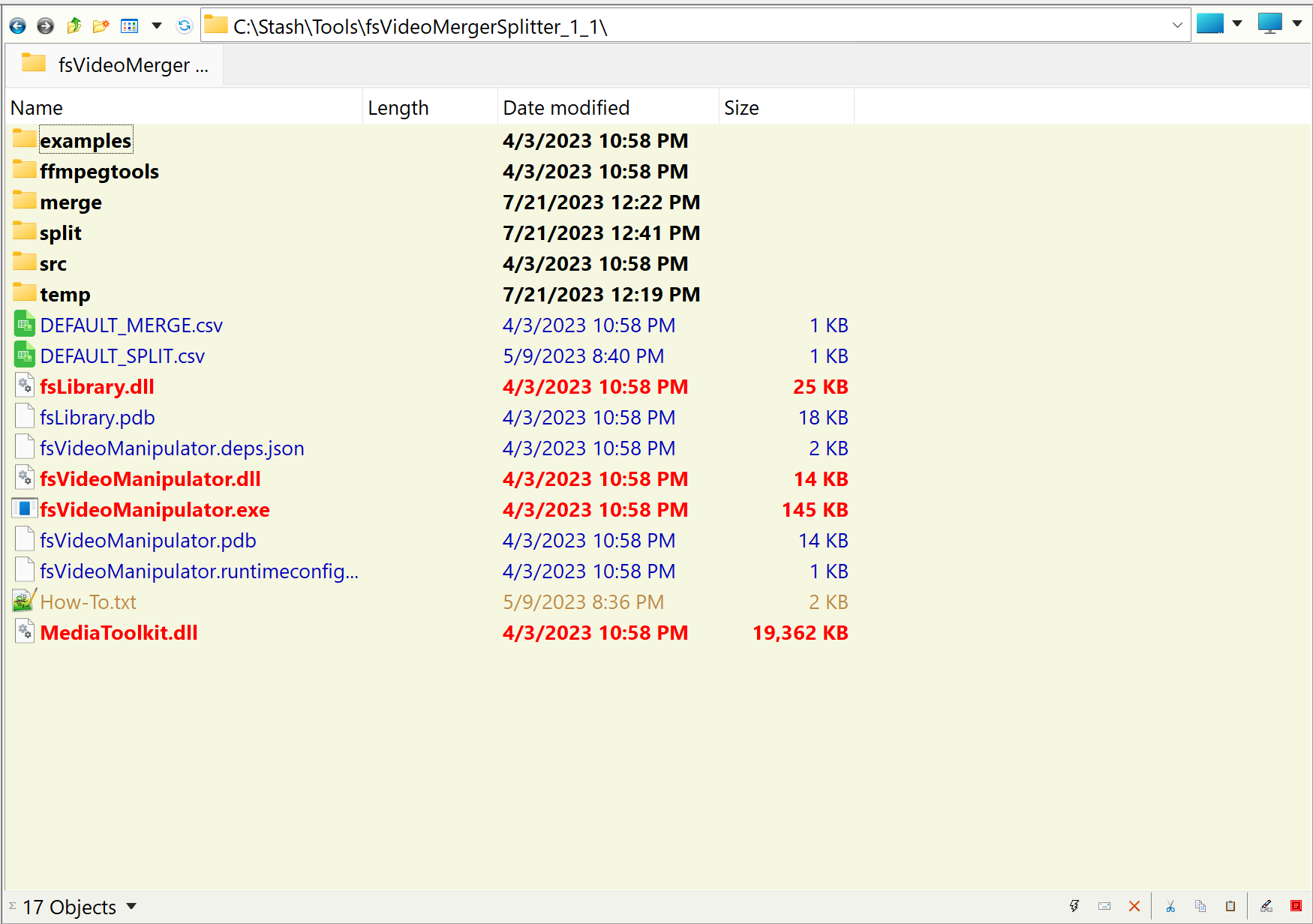Create a new folder with the toolbar icon
This screenshot has width=1313, height=924.
101,26
